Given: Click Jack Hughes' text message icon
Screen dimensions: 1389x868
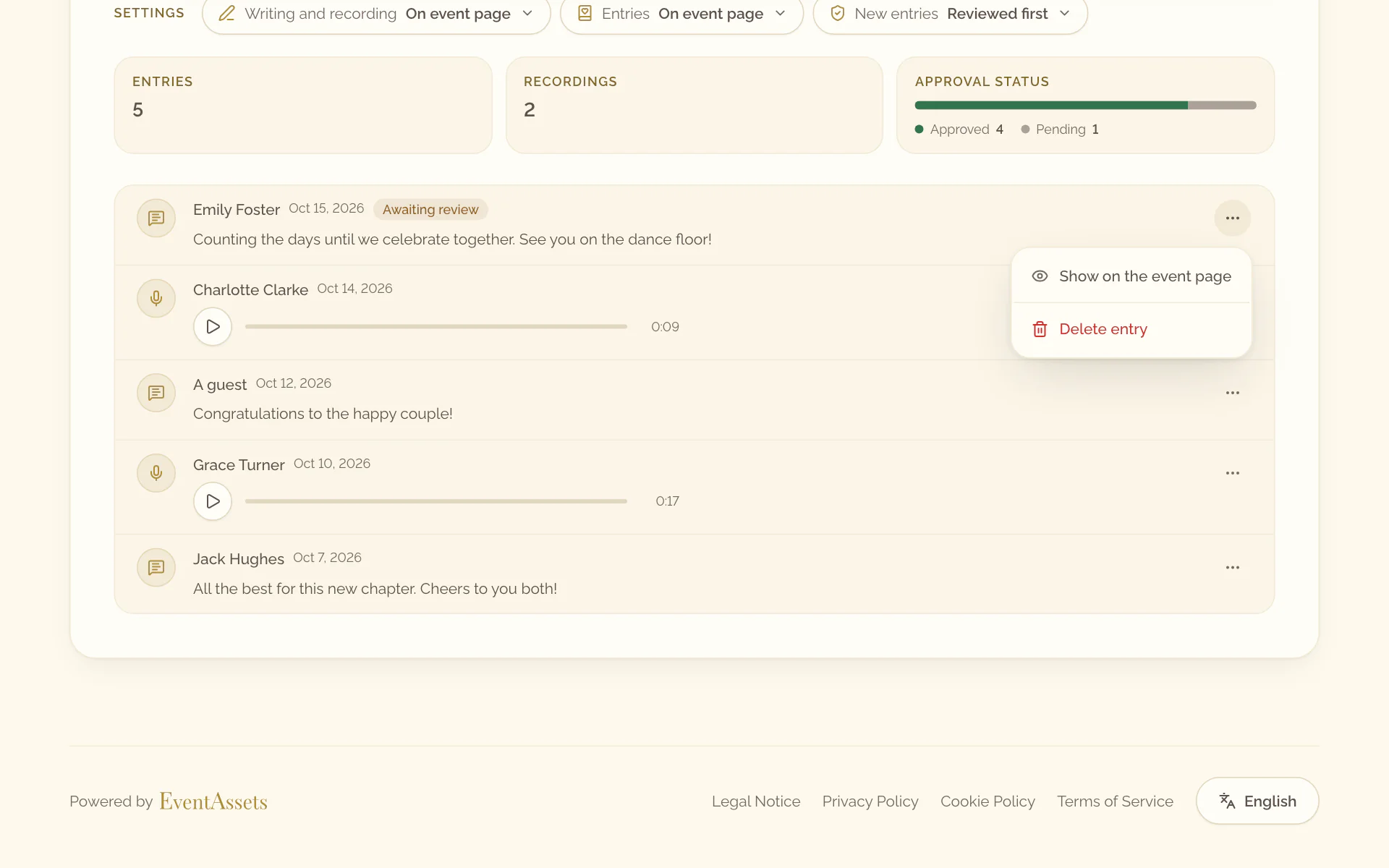Looking at the screenshot, I should coord(156,568).
